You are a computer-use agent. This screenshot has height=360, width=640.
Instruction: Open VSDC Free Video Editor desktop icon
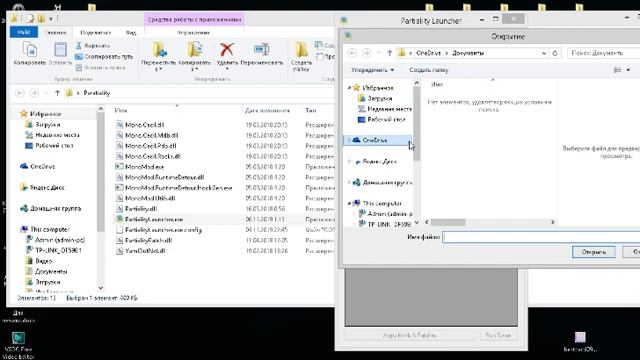[x=18, y=345]
